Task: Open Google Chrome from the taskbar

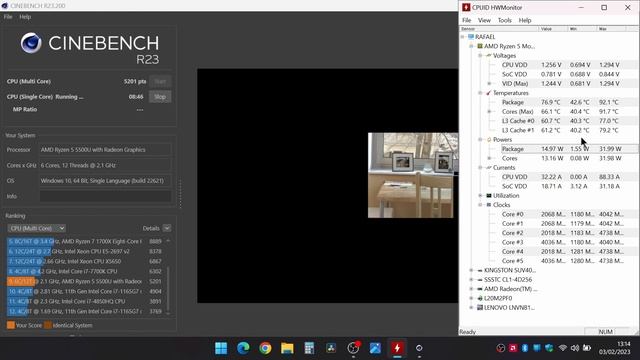Action: pos(265,348)
